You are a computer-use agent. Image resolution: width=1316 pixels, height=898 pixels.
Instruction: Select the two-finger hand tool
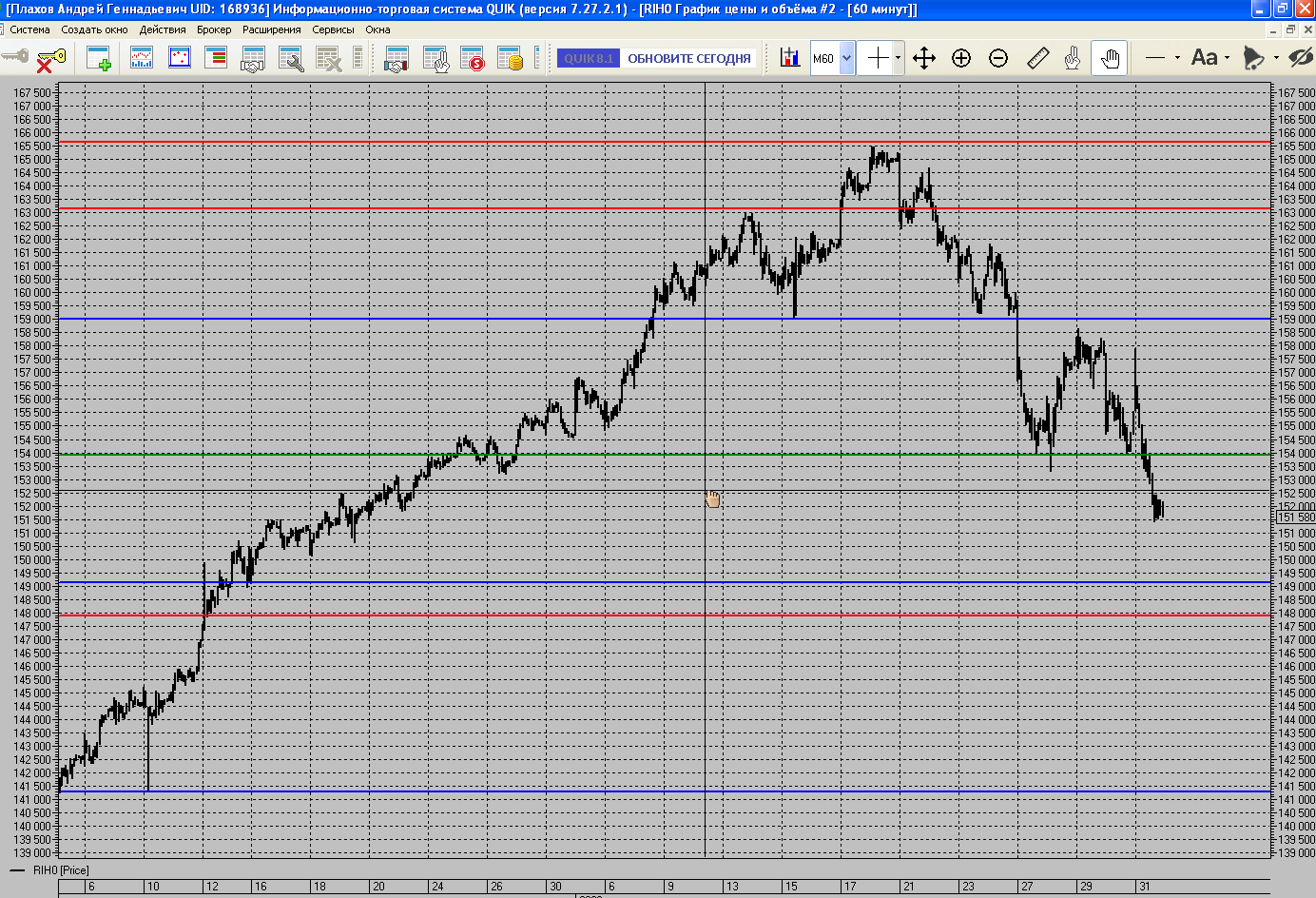[x=1073, y=58]
